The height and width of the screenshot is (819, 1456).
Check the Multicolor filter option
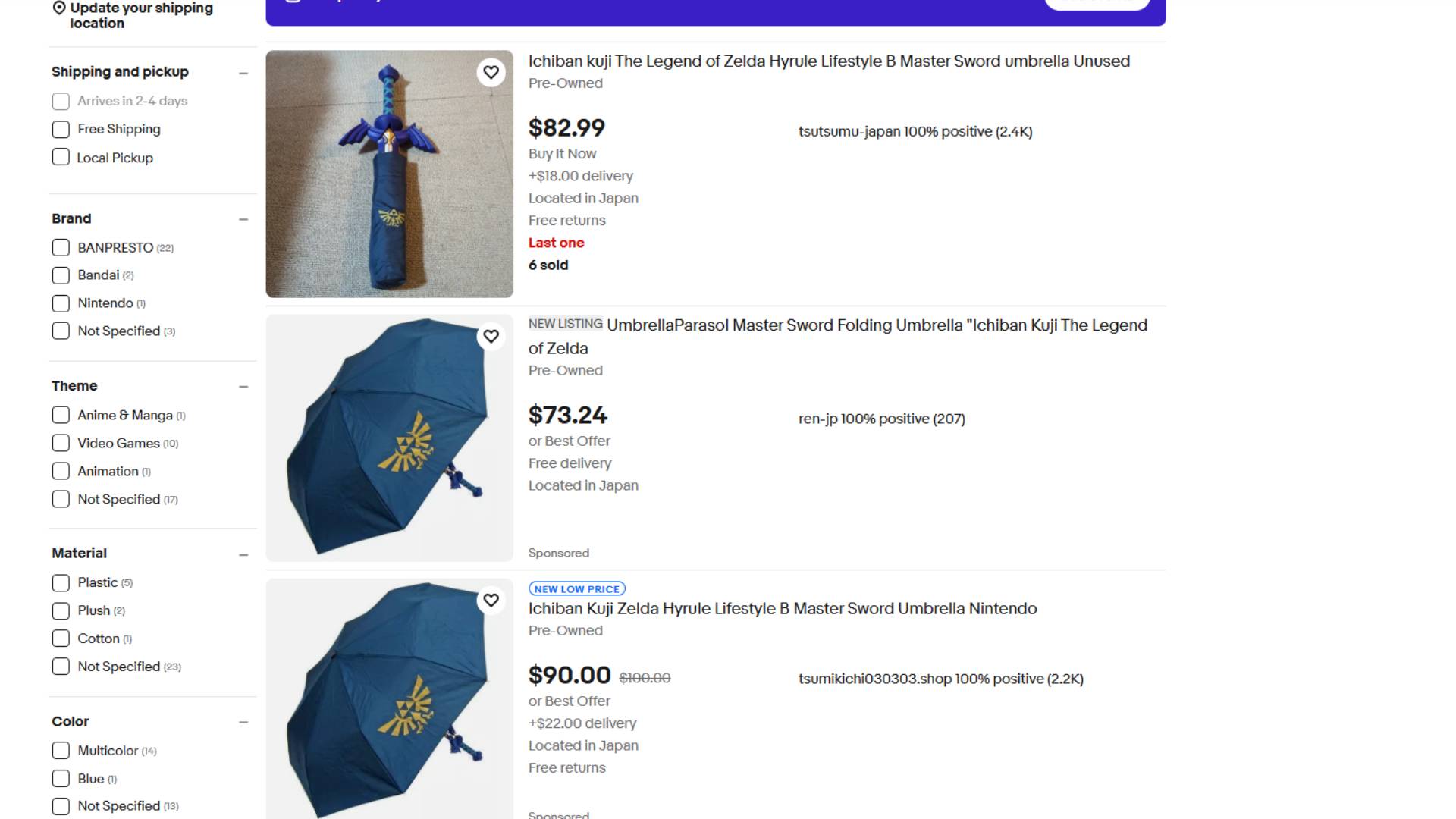point(61,750)
